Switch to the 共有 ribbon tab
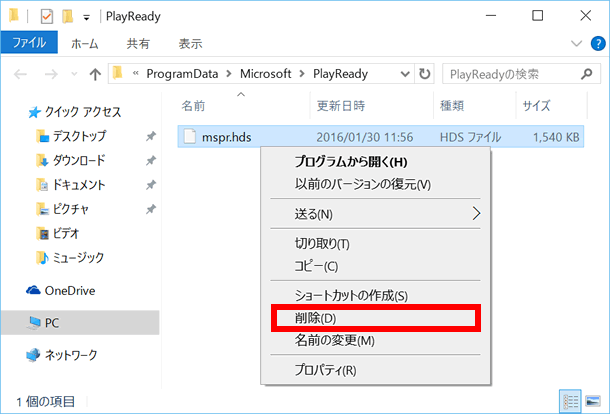 138,44
